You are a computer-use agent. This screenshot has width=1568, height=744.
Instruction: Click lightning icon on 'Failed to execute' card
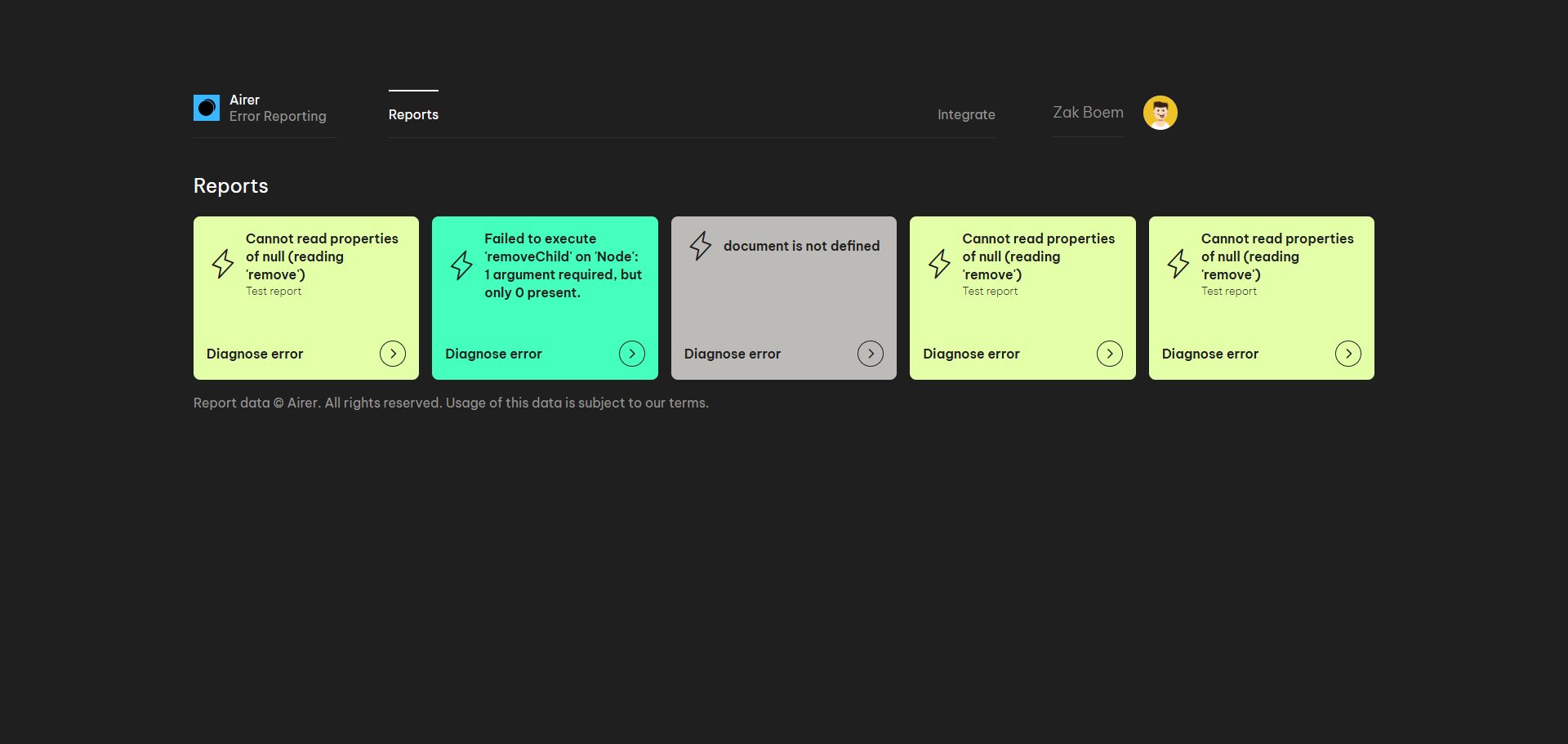(x=461, y=265)
